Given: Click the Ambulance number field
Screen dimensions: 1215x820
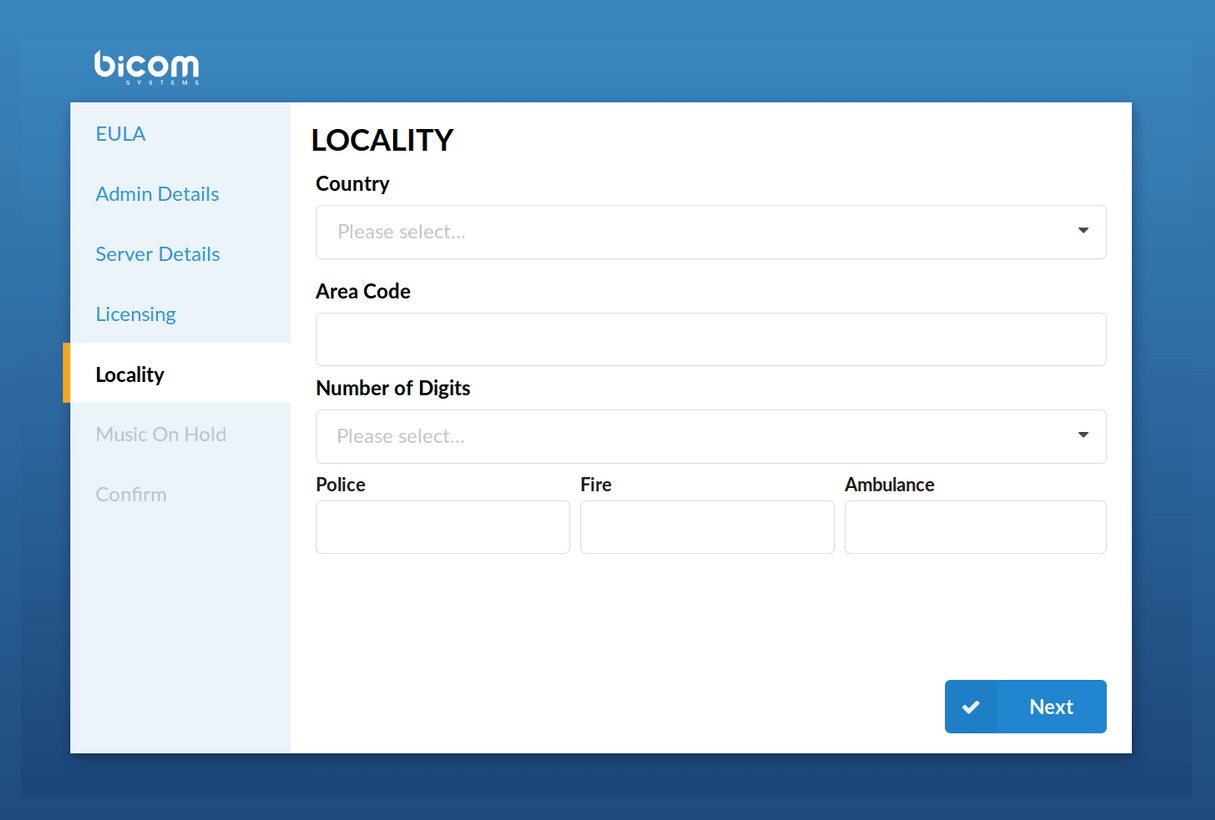Looking at the screenshot, I should click(976, 527).
